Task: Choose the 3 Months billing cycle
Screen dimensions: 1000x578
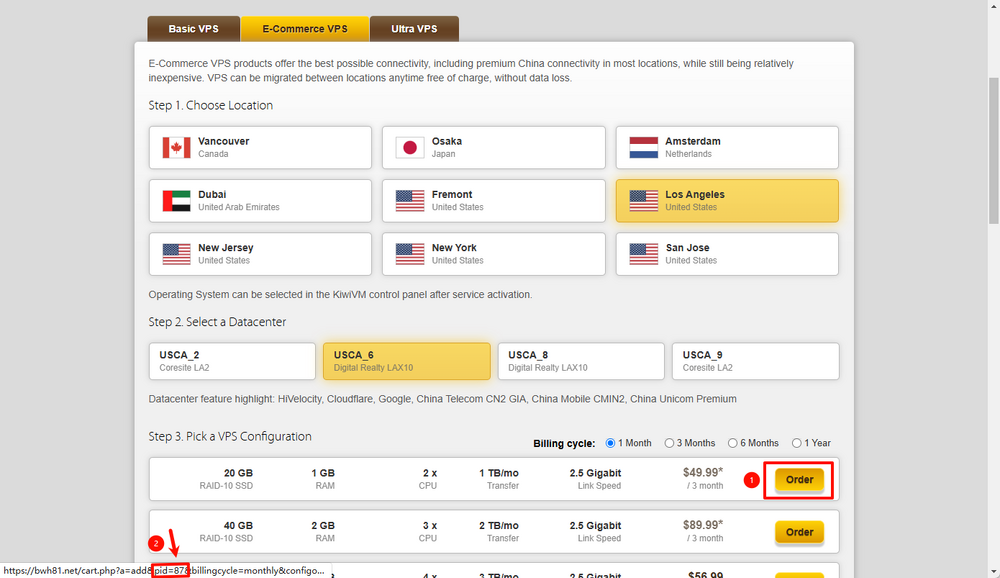Action: (669, 443)
